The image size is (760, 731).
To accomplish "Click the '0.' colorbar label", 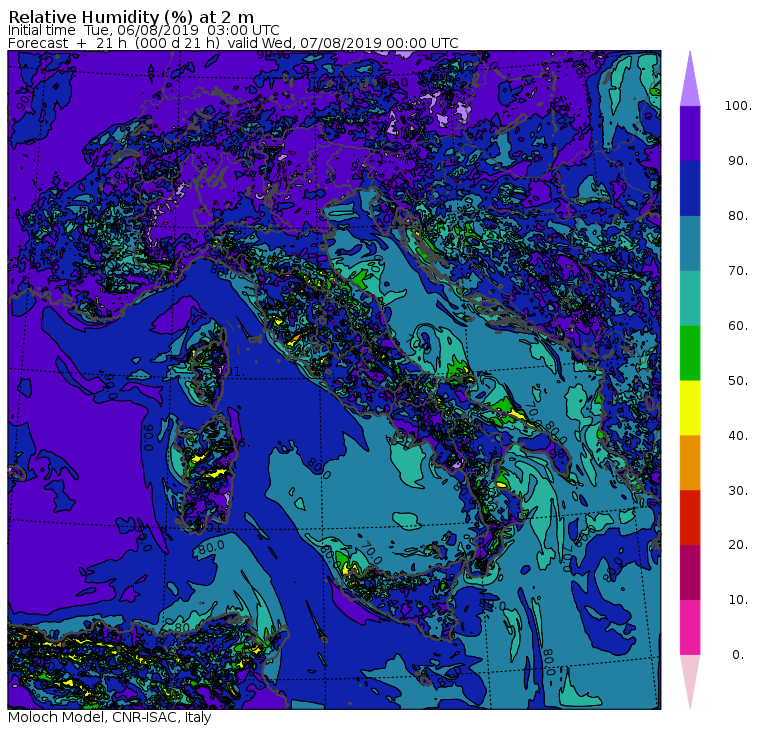I will pyautogui.click(x=738, y=655).
